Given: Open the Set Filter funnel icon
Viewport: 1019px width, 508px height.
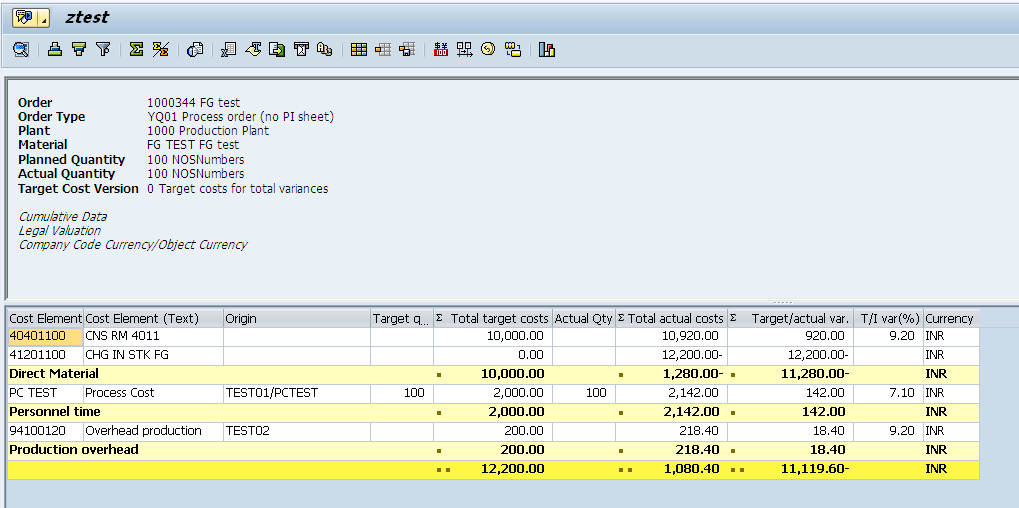Looking at the screenshot, I should [x=102, y=49].
